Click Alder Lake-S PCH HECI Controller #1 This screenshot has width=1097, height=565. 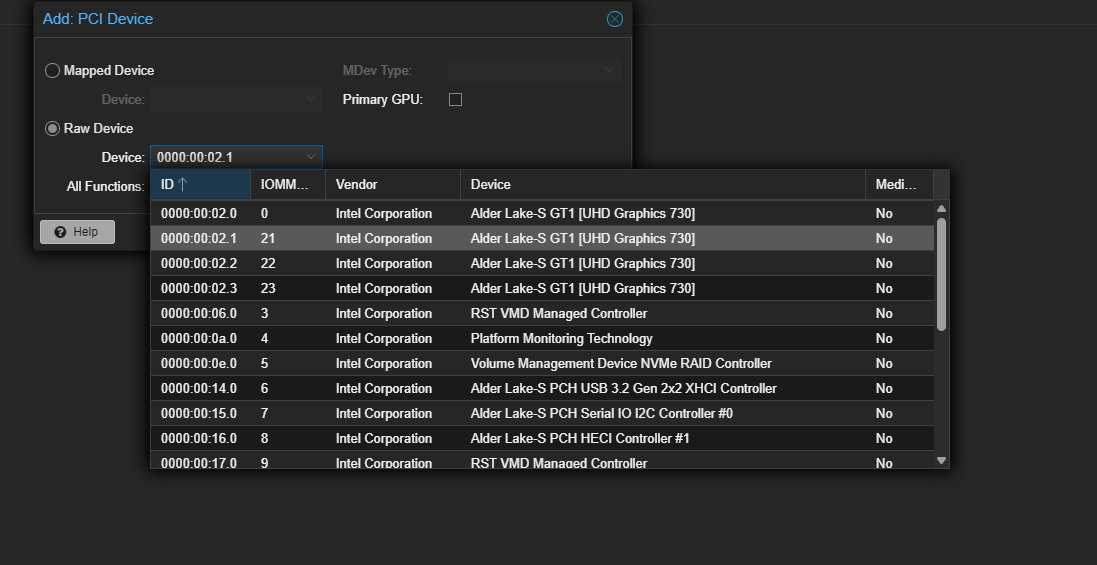(580, 438)
